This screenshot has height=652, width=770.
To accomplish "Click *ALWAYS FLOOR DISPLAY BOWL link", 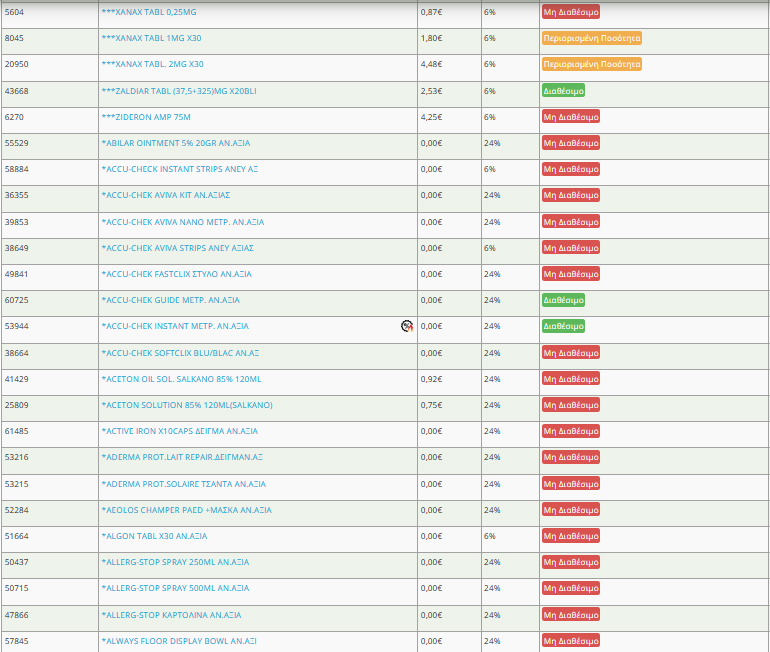I will click(179, 640).
